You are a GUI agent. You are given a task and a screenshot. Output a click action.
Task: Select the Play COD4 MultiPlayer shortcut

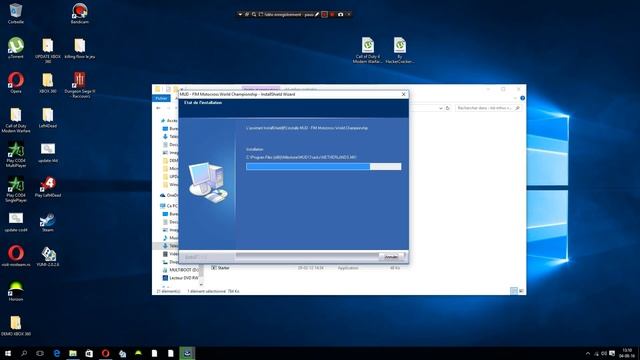tap(16, 154)
